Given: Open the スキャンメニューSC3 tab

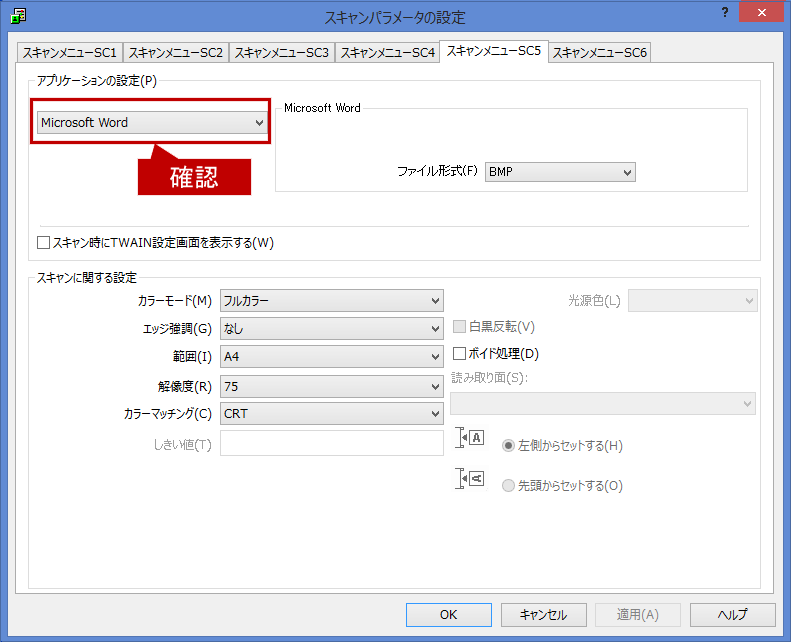Looking at the screenshot, I should (x=281, y=52).
